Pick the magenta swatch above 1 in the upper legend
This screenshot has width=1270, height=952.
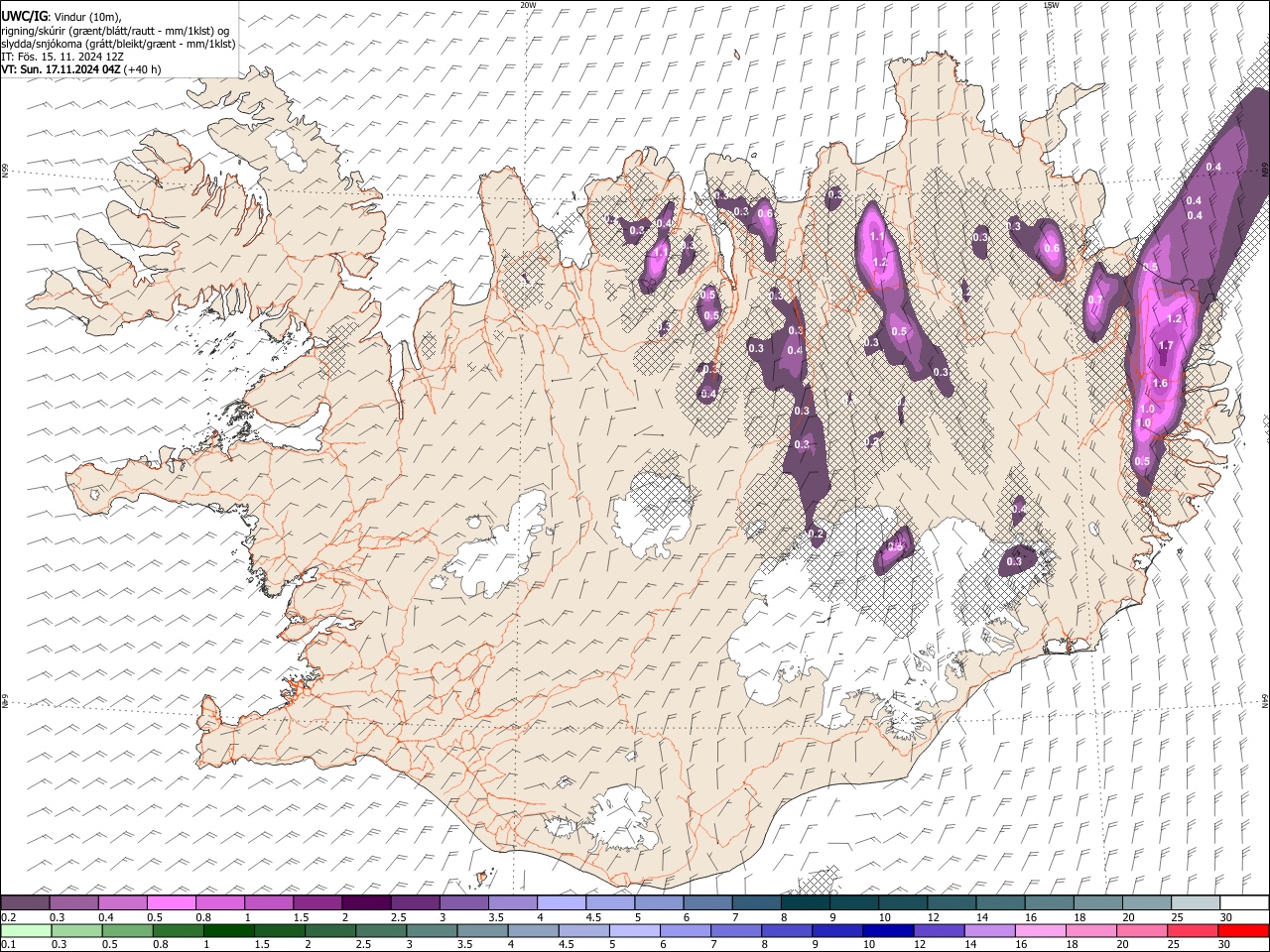[x=269, y=902]
